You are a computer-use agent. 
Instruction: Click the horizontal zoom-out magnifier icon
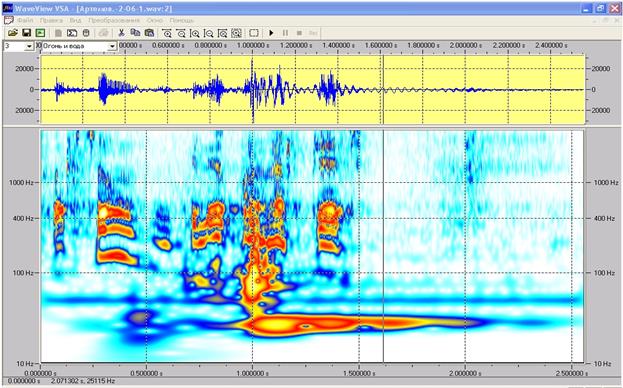pyautogui.click(x=181, y=33)
